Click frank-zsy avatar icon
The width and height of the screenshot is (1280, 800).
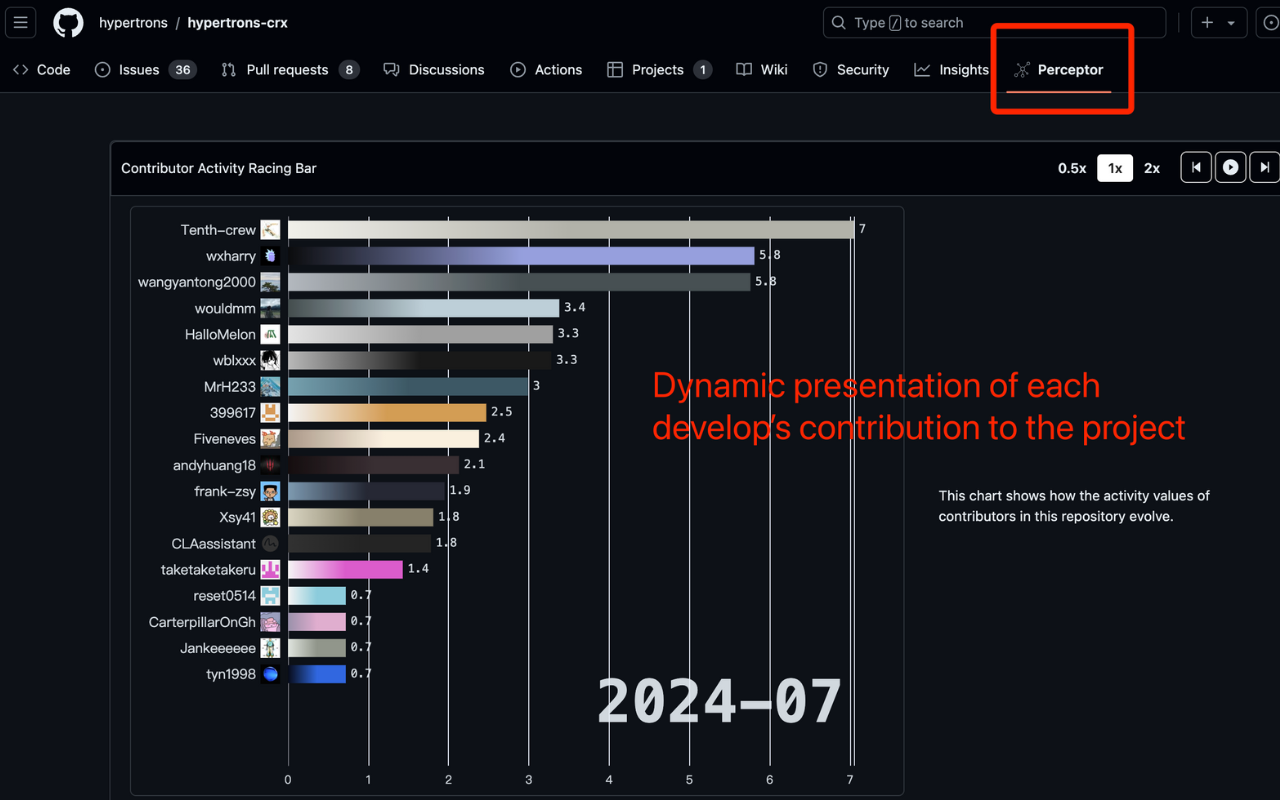tap(270, 491)
